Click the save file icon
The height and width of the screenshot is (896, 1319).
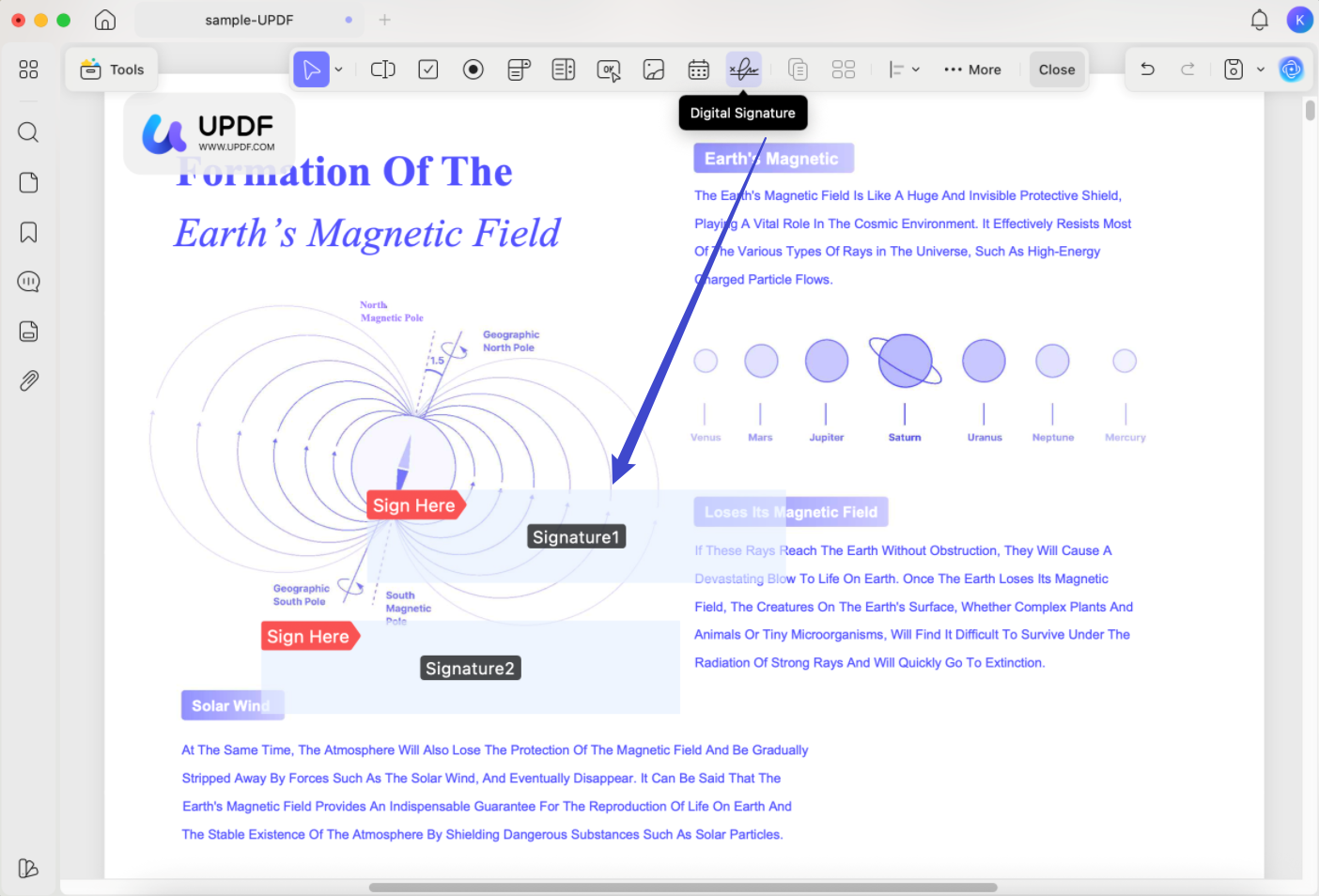point(1234,70)
